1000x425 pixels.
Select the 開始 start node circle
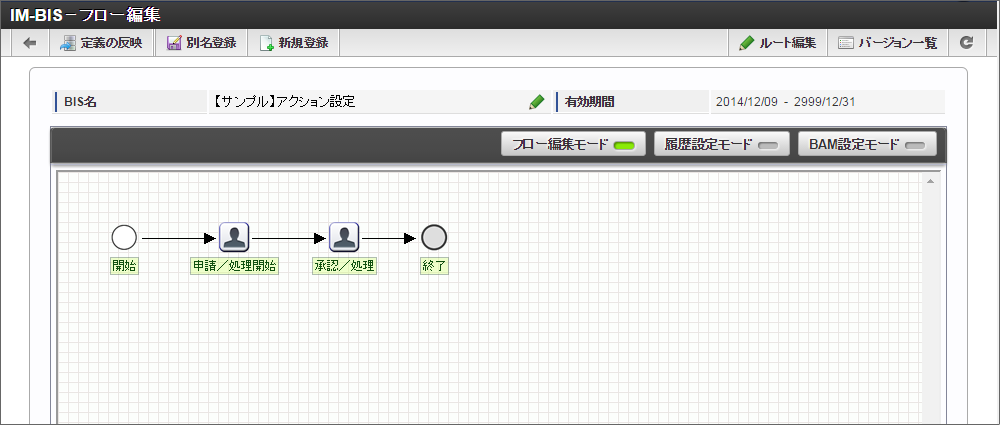tap(124, 237)
